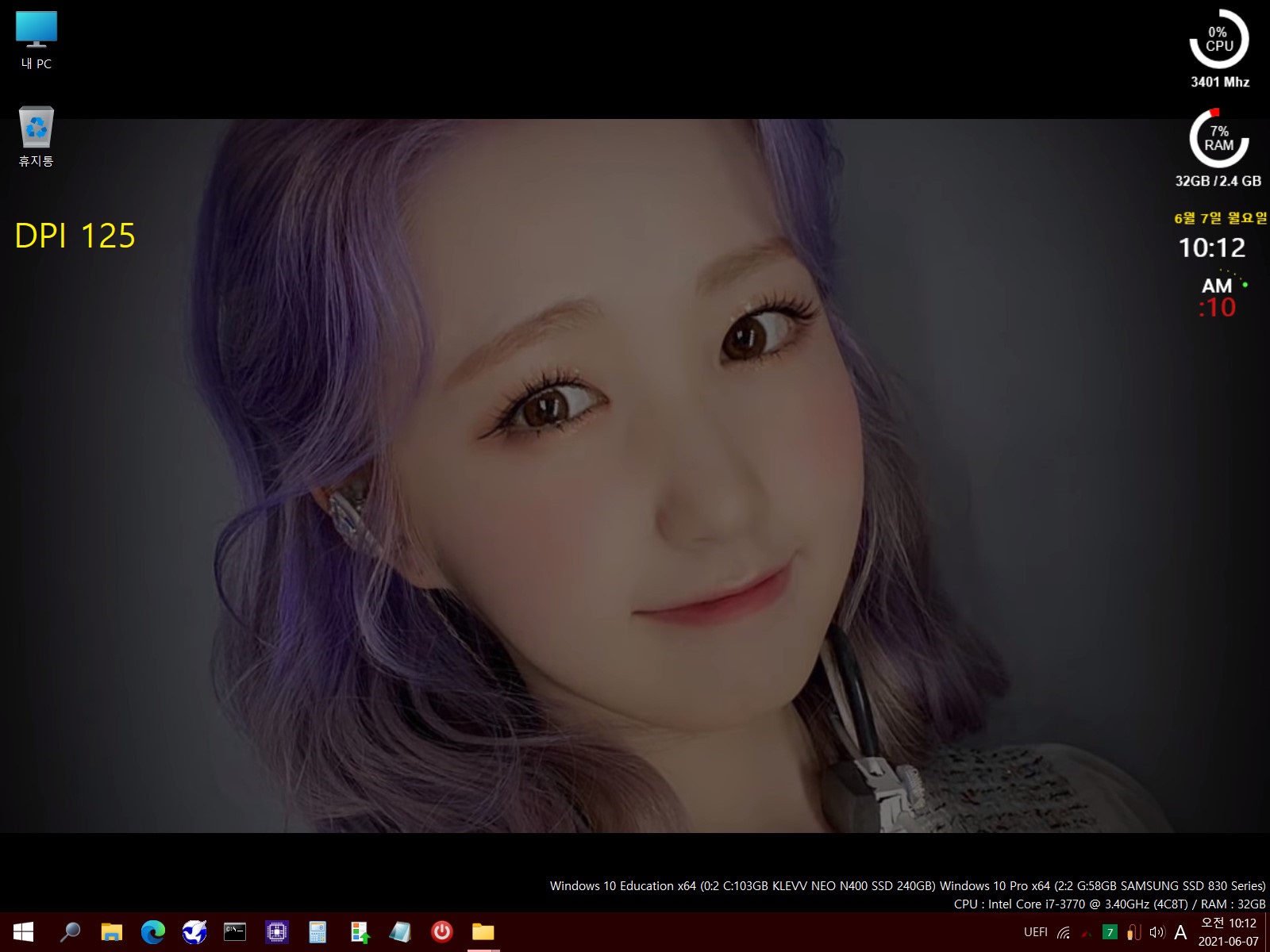Open the colored list with green arrow icon
1270x952 pixels.
pos(360,932)
